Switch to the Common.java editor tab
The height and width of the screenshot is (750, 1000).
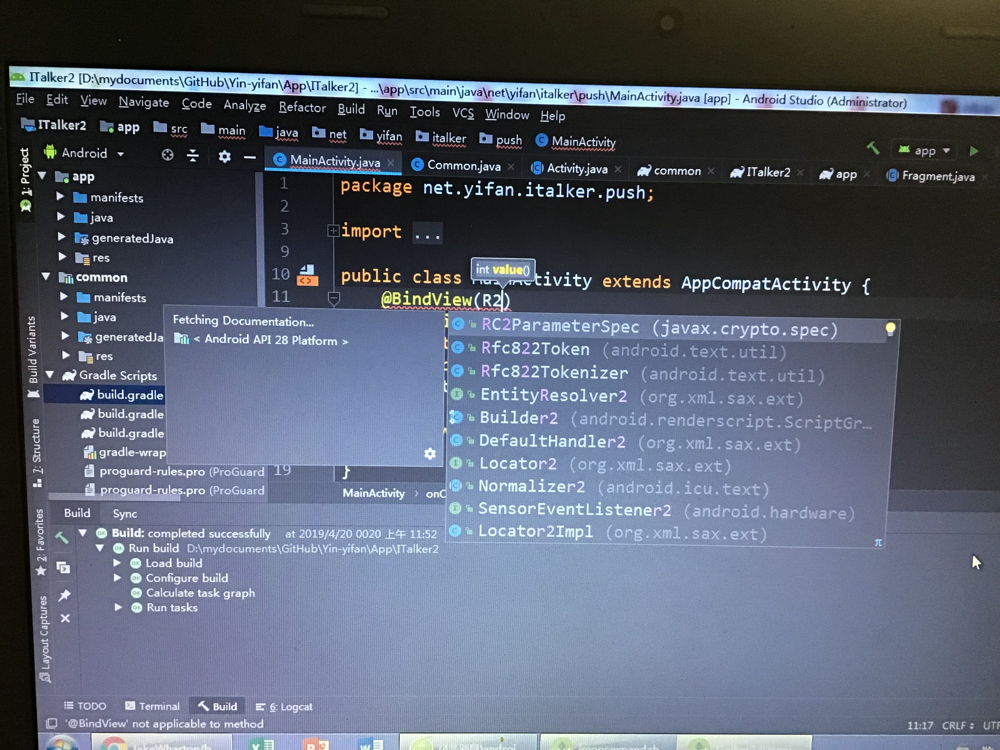coord(463,166)
